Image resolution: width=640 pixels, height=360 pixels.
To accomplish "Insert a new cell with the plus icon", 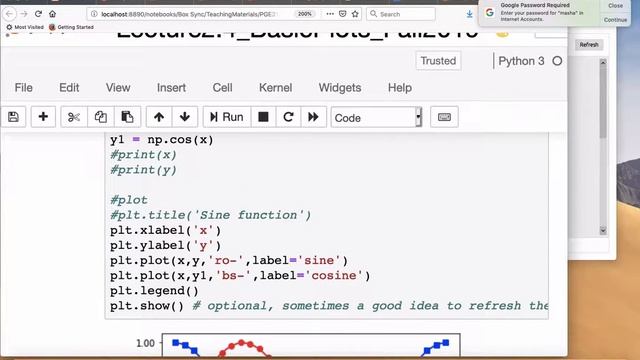I will coord(43,117).
